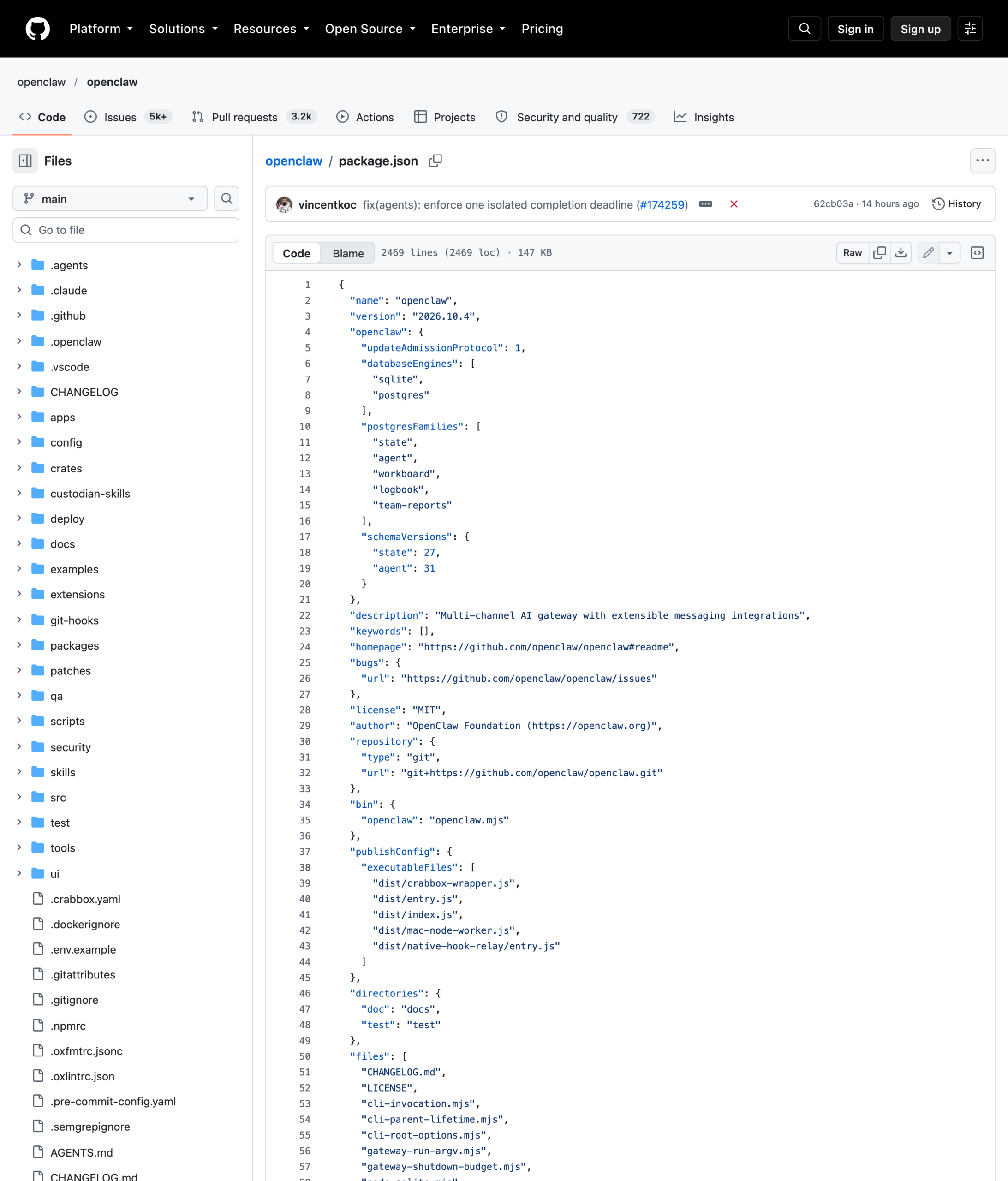The width and height of the screenshot is (1008, 1181).
Task: Open the search magnifier in header
Action: click(x=804, y=29)
